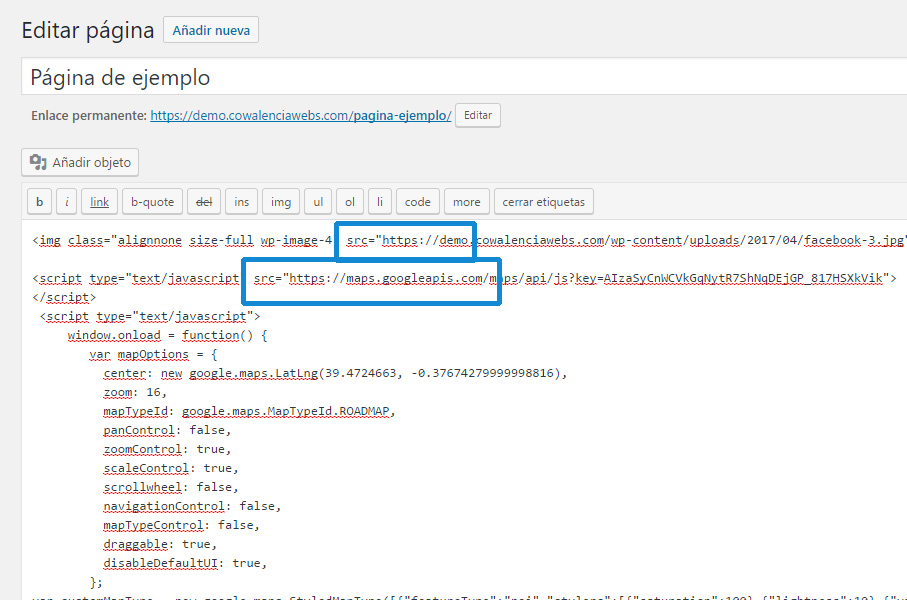This screenshot has height=600, width=907.
Task: Insert italic tag with i button
Action: [x=67, y=202]
